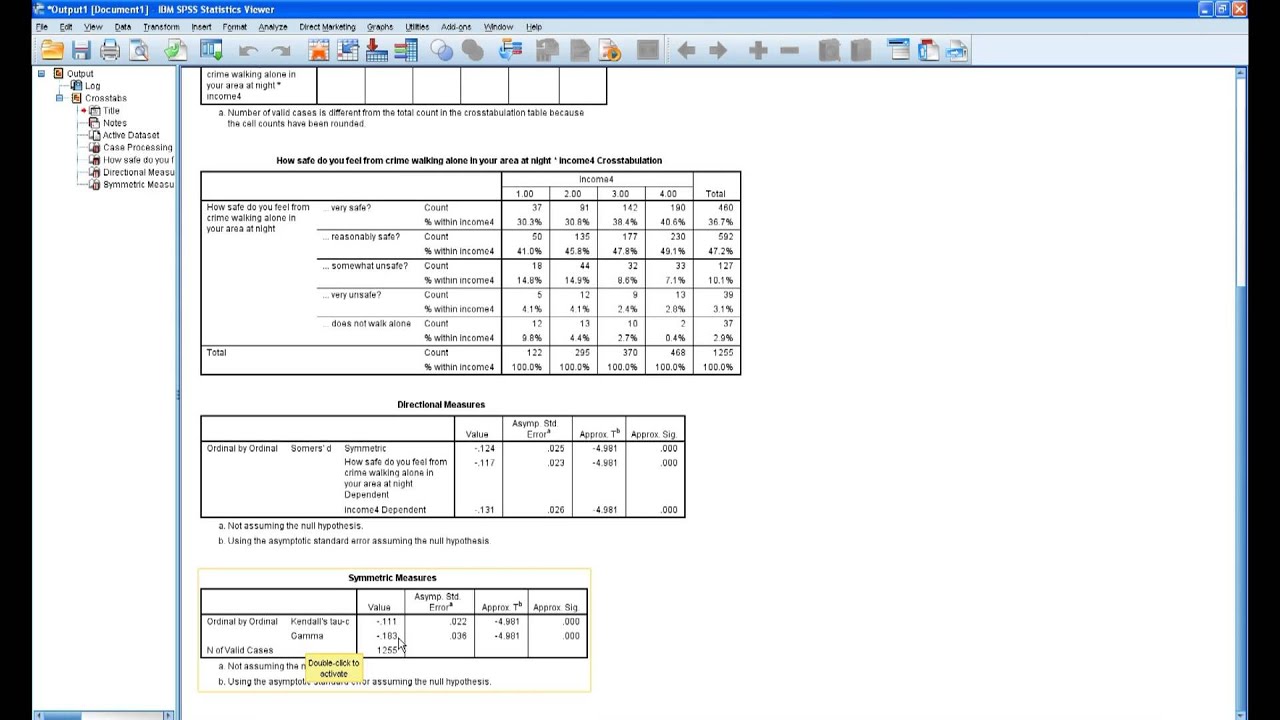This screenshot has height=720, width=1280.
Task: Open the Format menu
Action: [235, 27]
